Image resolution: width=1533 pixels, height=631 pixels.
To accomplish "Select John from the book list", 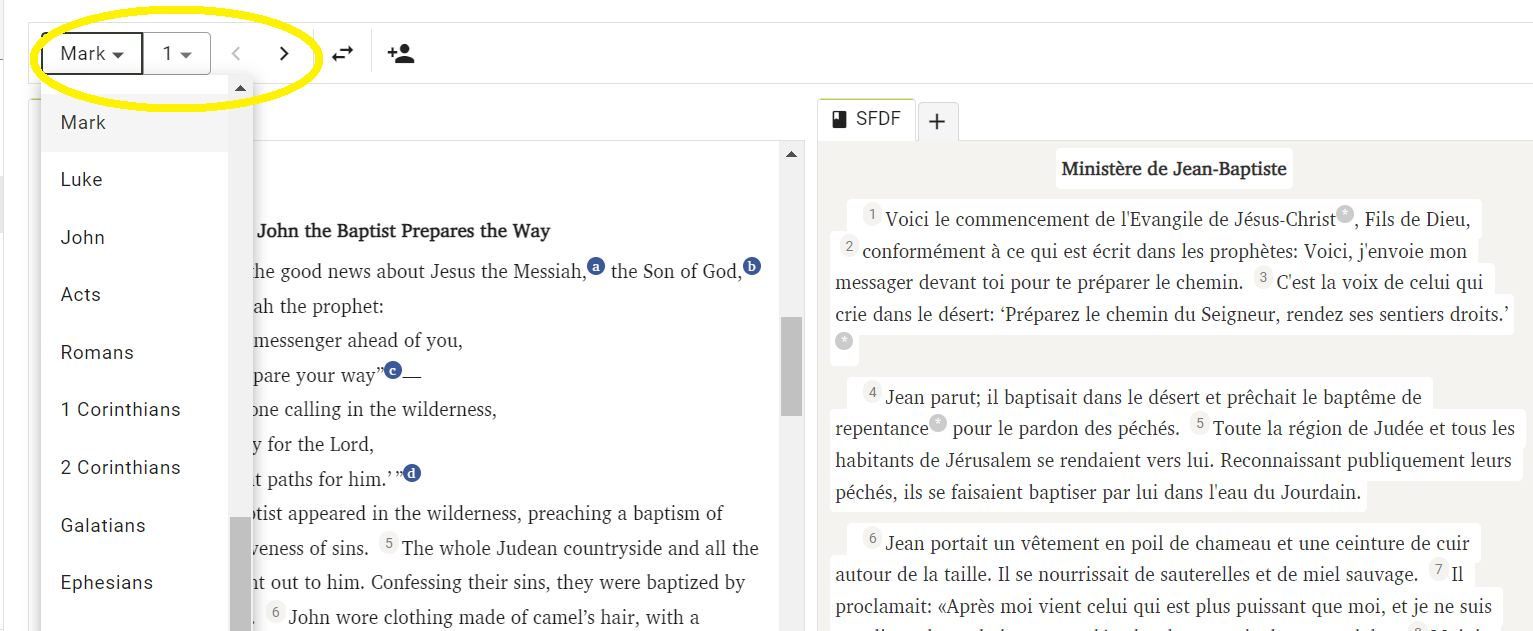I will [135, 238].
